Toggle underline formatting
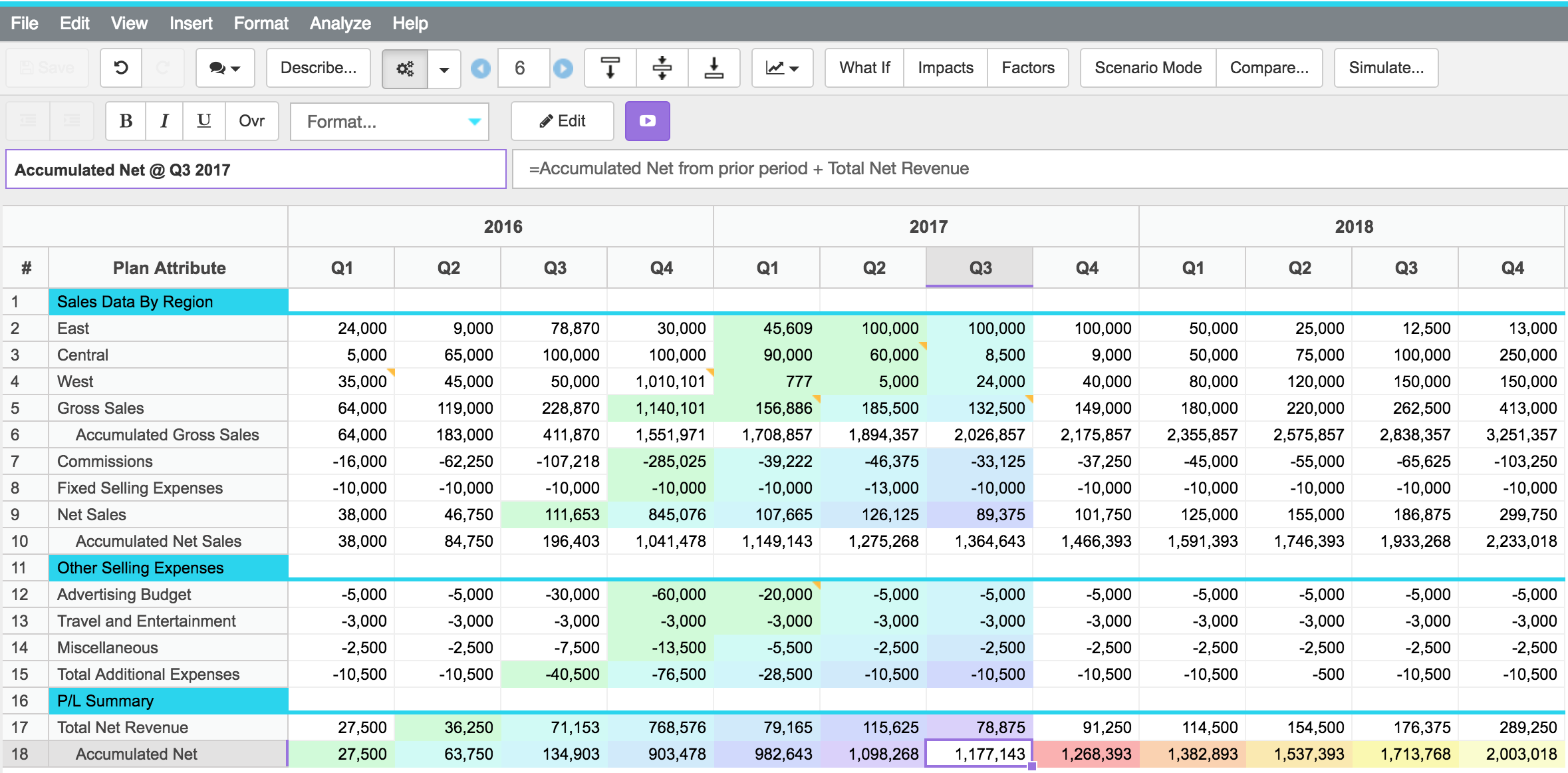 pos(204,121)
